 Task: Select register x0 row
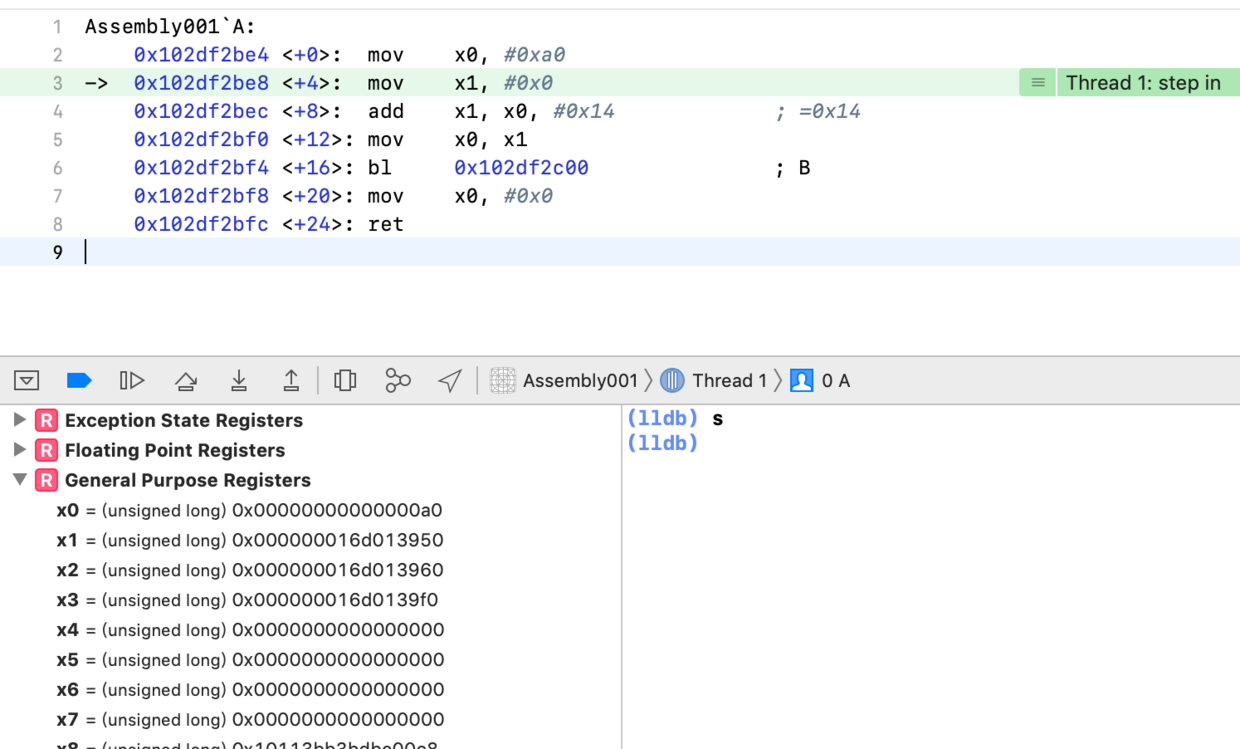coord(310,510)
